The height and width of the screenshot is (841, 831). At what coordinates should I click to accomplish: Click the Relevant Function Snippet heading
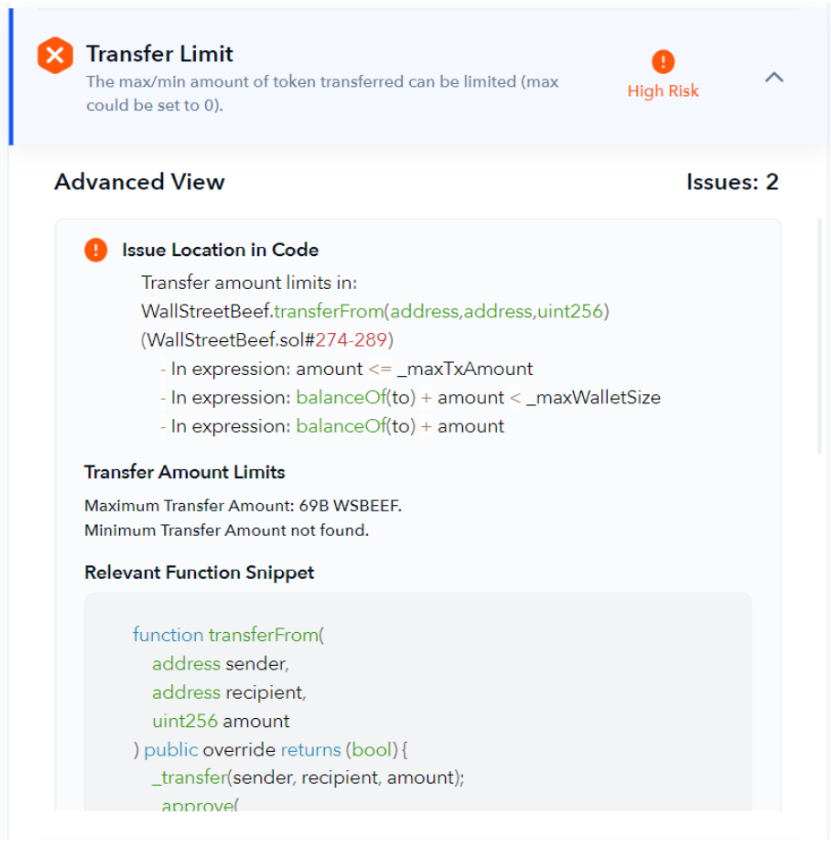click(x=199, y=573)
